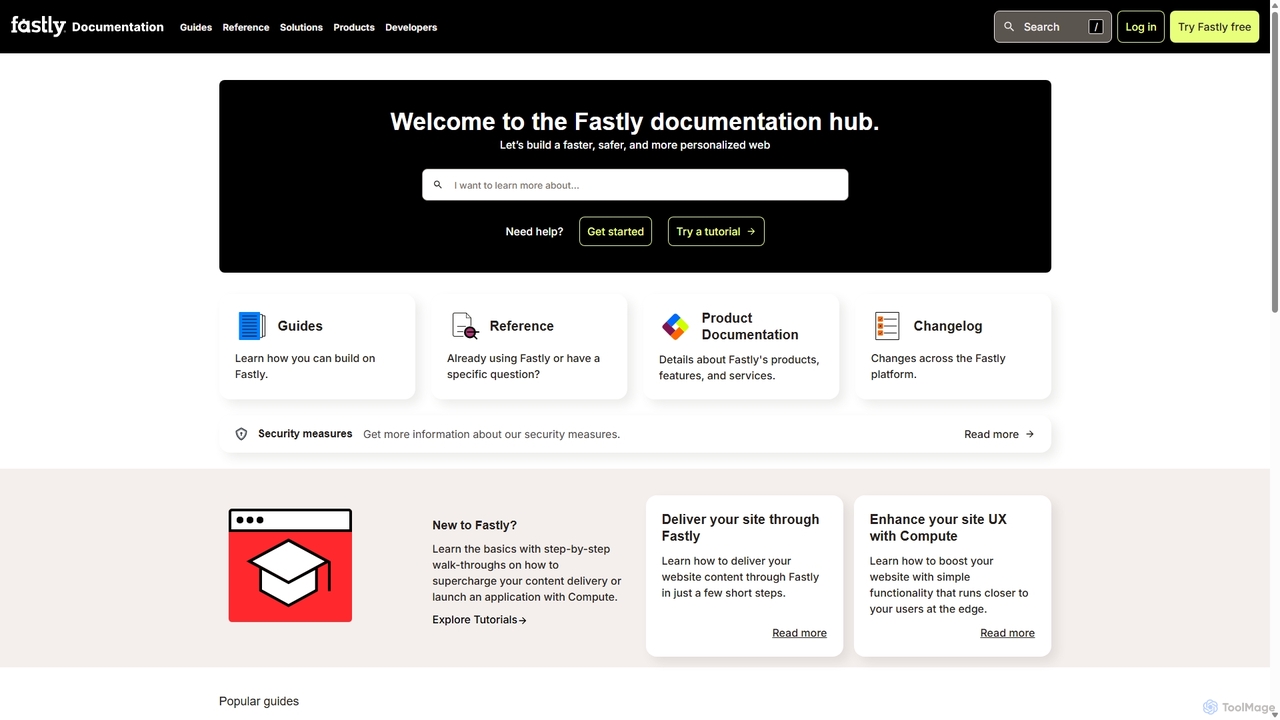Click the Get started button

coord(615,231)
